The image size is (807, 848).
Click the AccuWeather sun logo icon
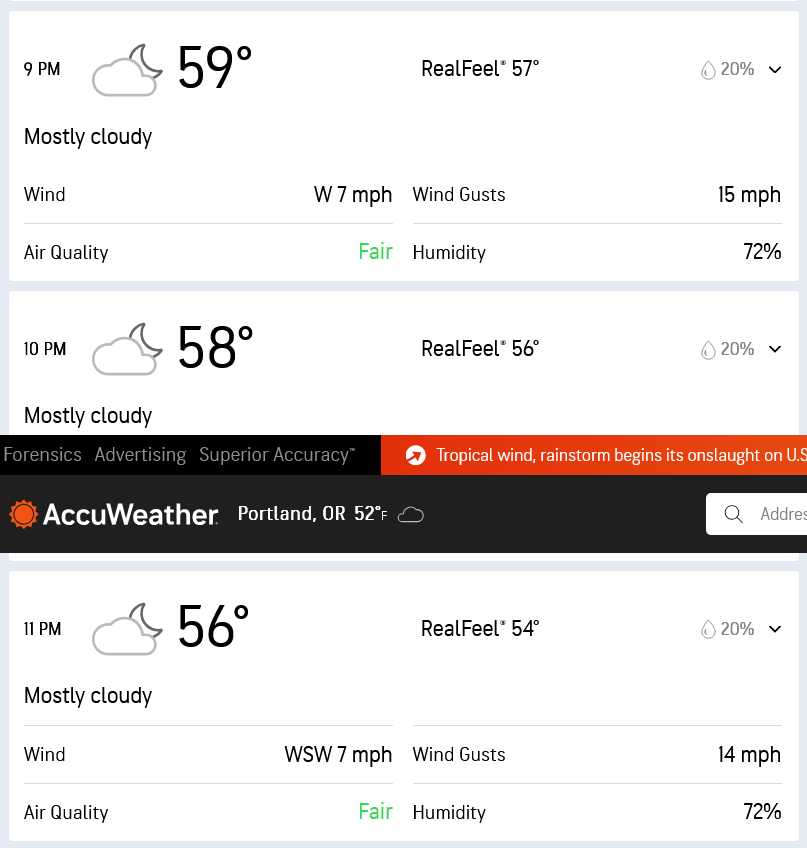tap(24, 514)
